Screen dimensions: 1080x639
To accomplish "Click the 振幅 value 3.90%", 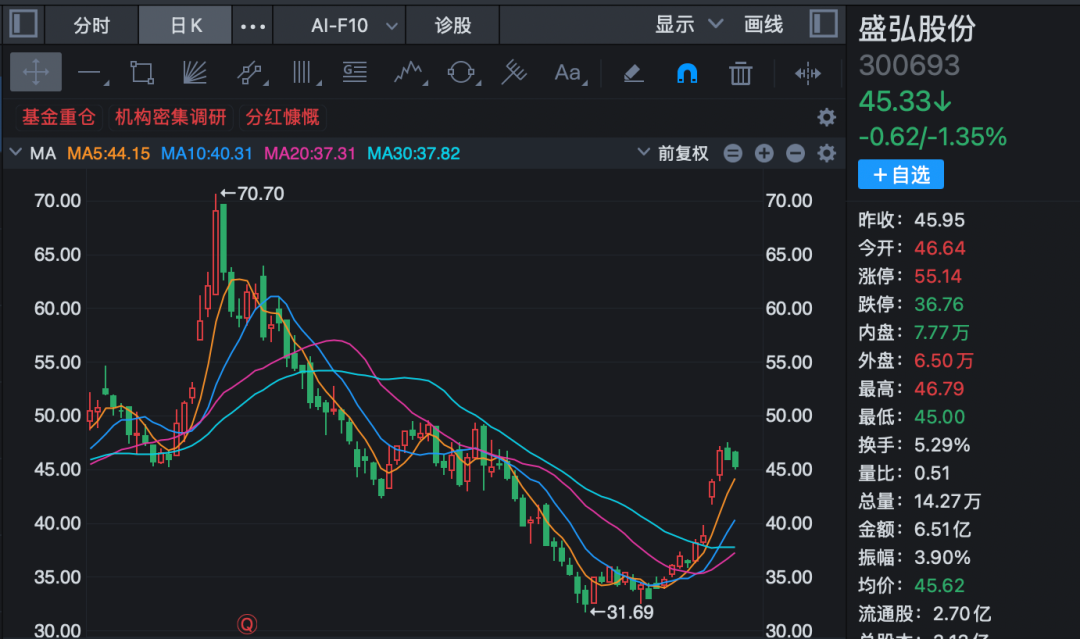I will [x=942, y=558].
